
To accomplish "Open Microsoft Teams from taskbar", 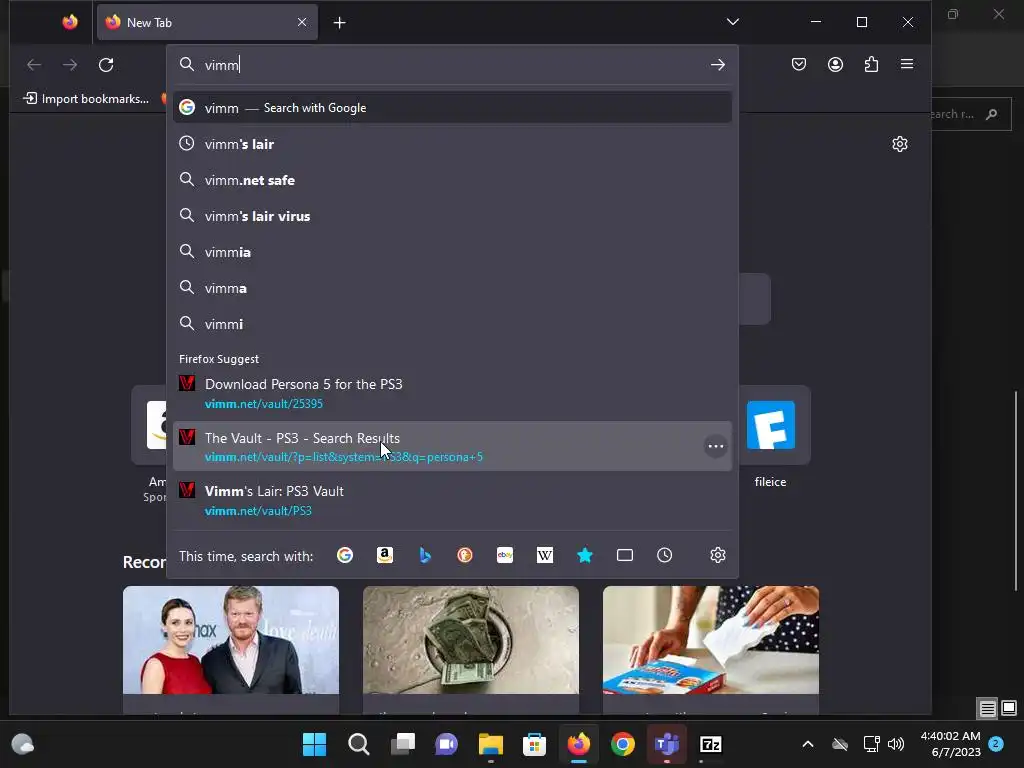I will coord(667,744).
